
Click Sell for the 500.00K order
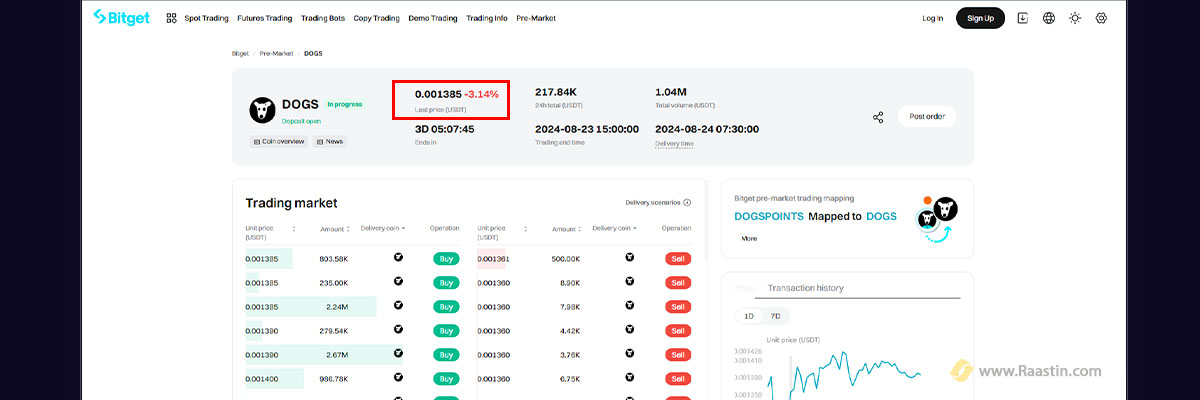(x=678, y=258)
